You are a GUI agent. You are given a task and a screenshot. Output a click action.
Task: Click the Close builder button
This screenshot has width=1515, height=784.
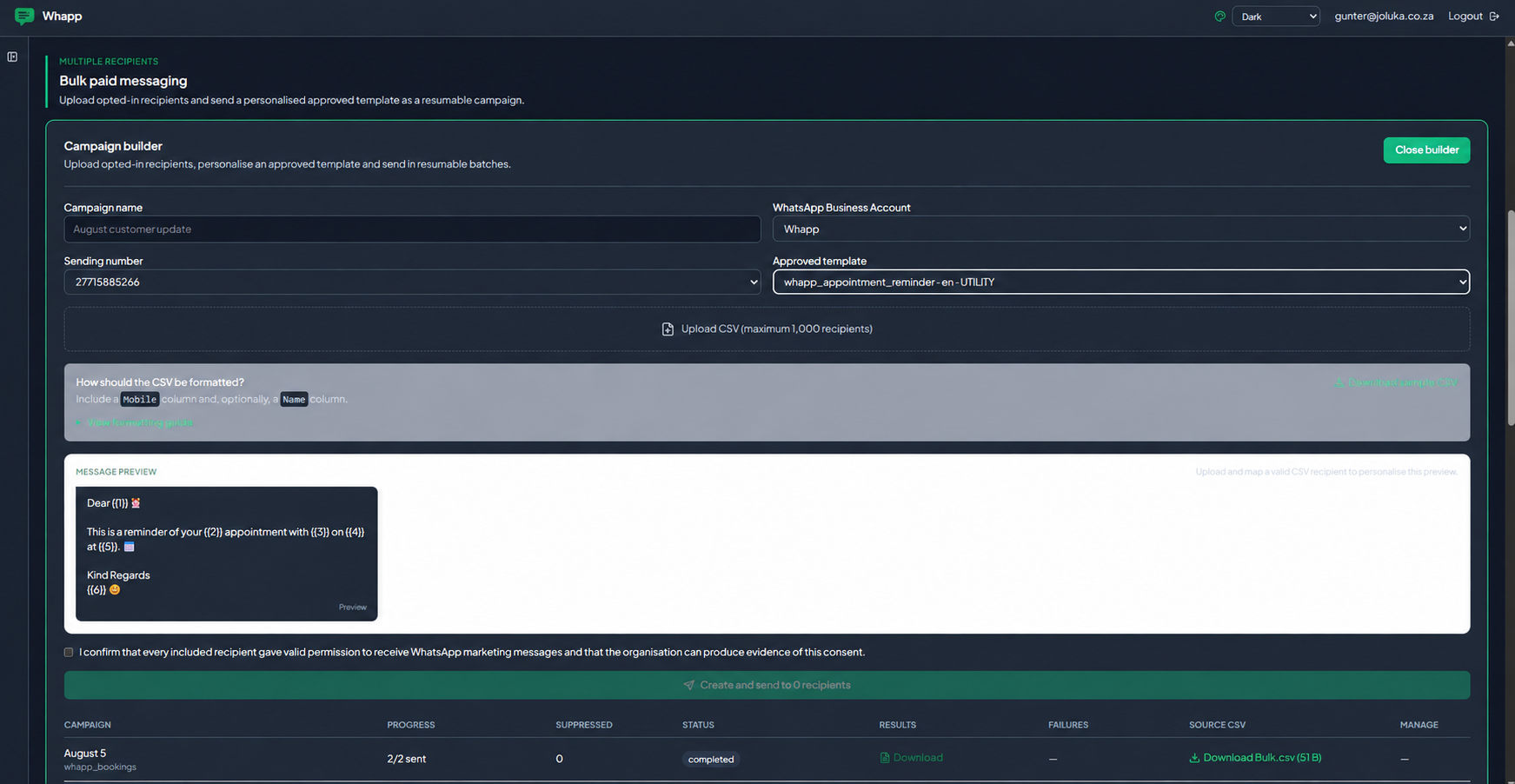point(1426,149)
